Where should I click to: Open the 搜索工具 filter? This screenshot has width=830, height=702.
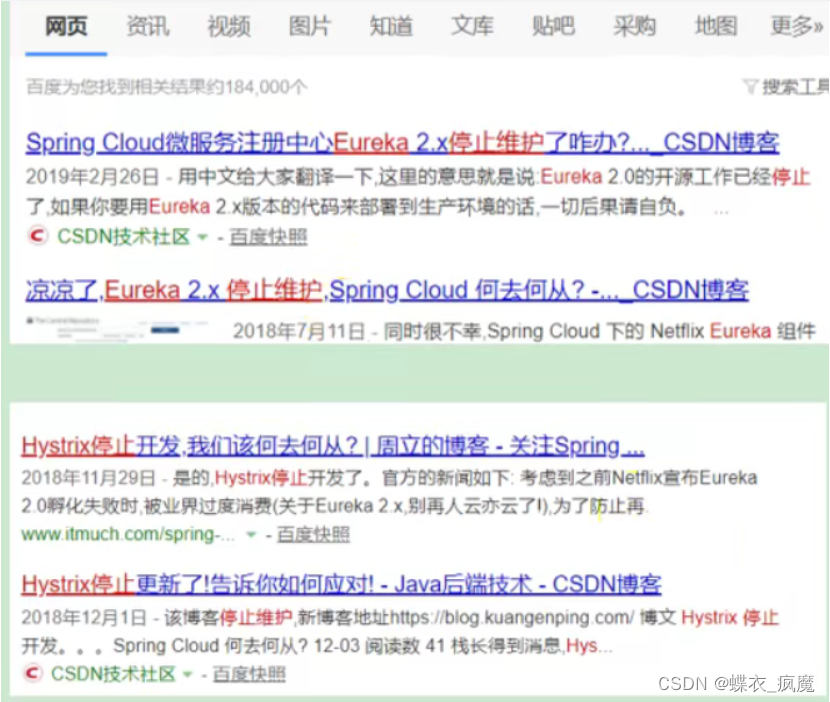click(795, 87)
